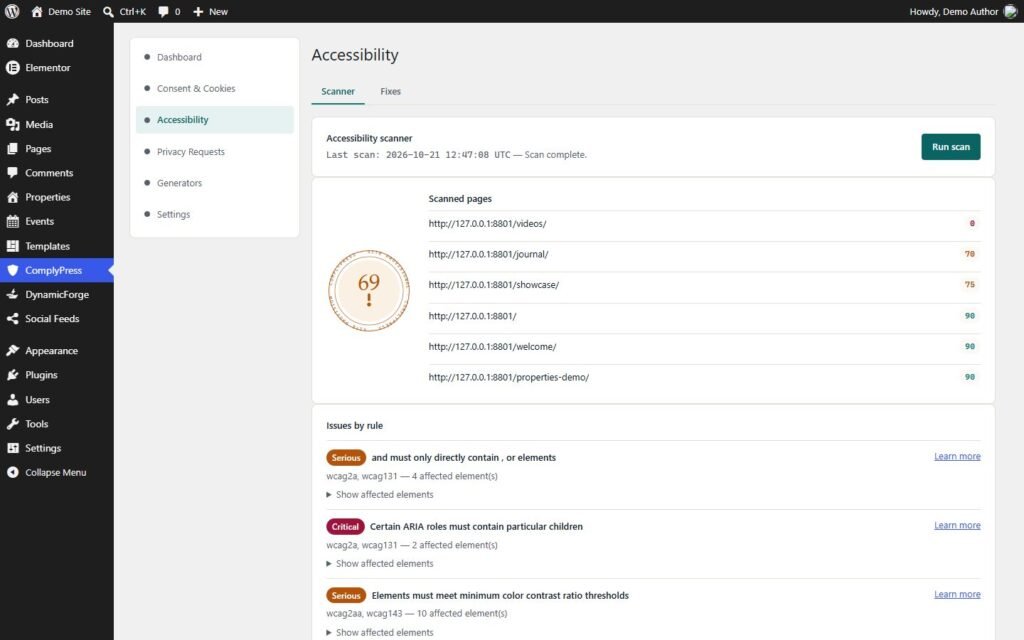Open Generators section
This screenshot has width=1024, height=640.
(215, 183)
